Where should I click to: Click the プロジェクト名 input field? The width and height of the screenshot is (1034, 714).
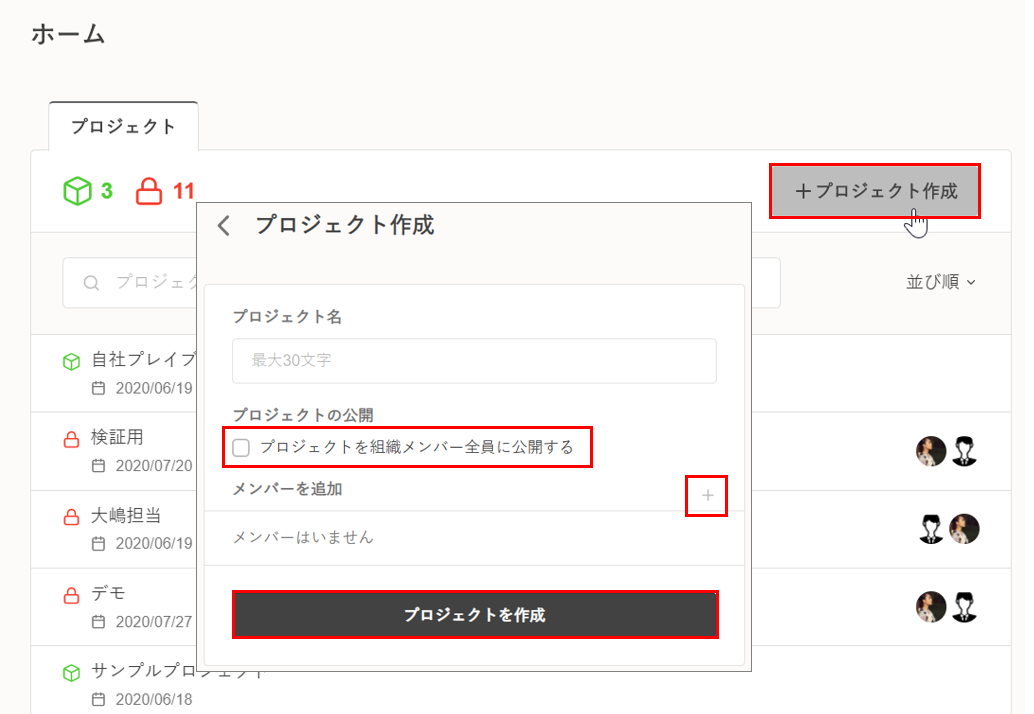(474, 361)
